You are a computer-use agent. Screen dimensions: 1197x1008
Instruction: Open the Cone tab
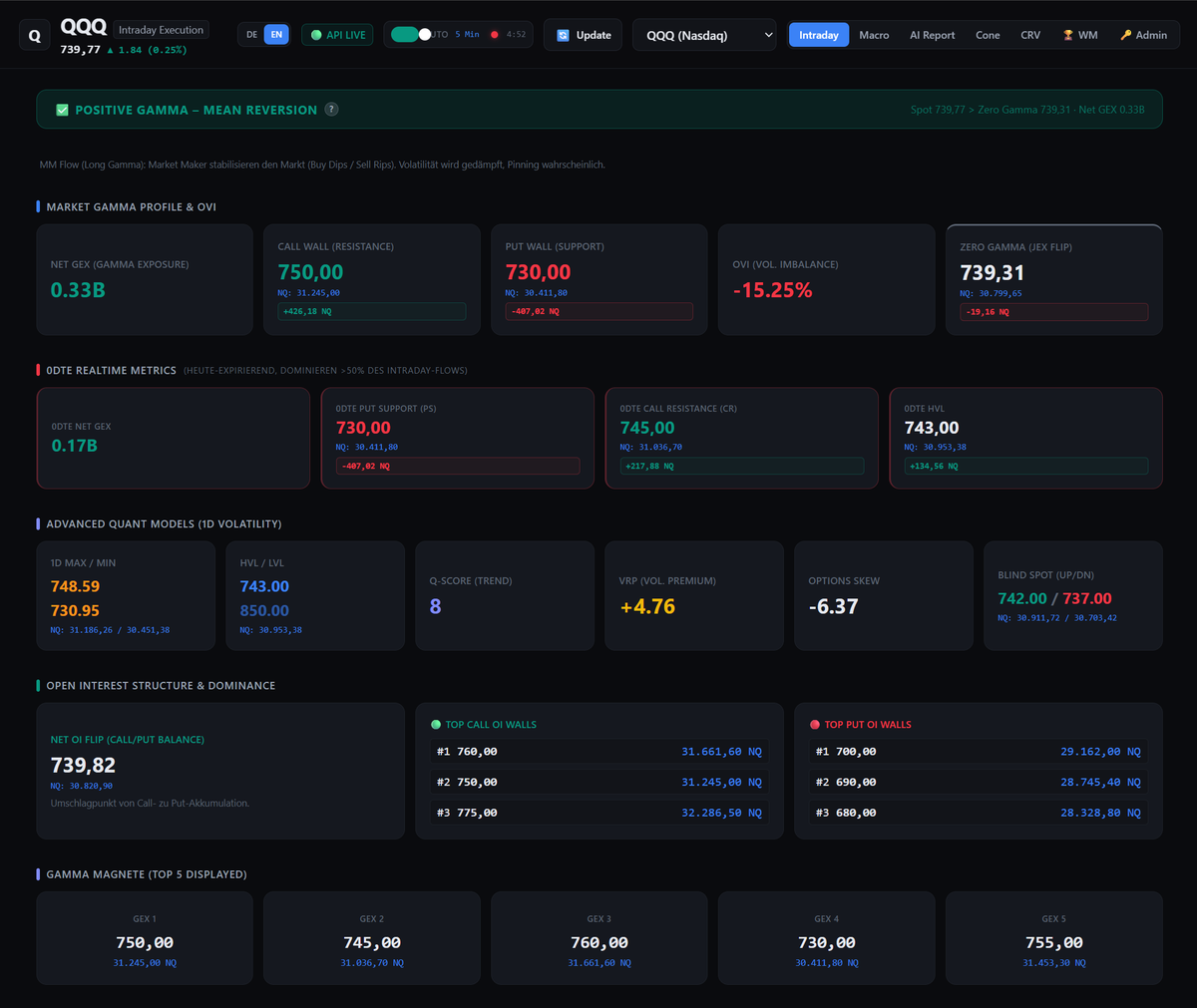click(x=988, y=35)
